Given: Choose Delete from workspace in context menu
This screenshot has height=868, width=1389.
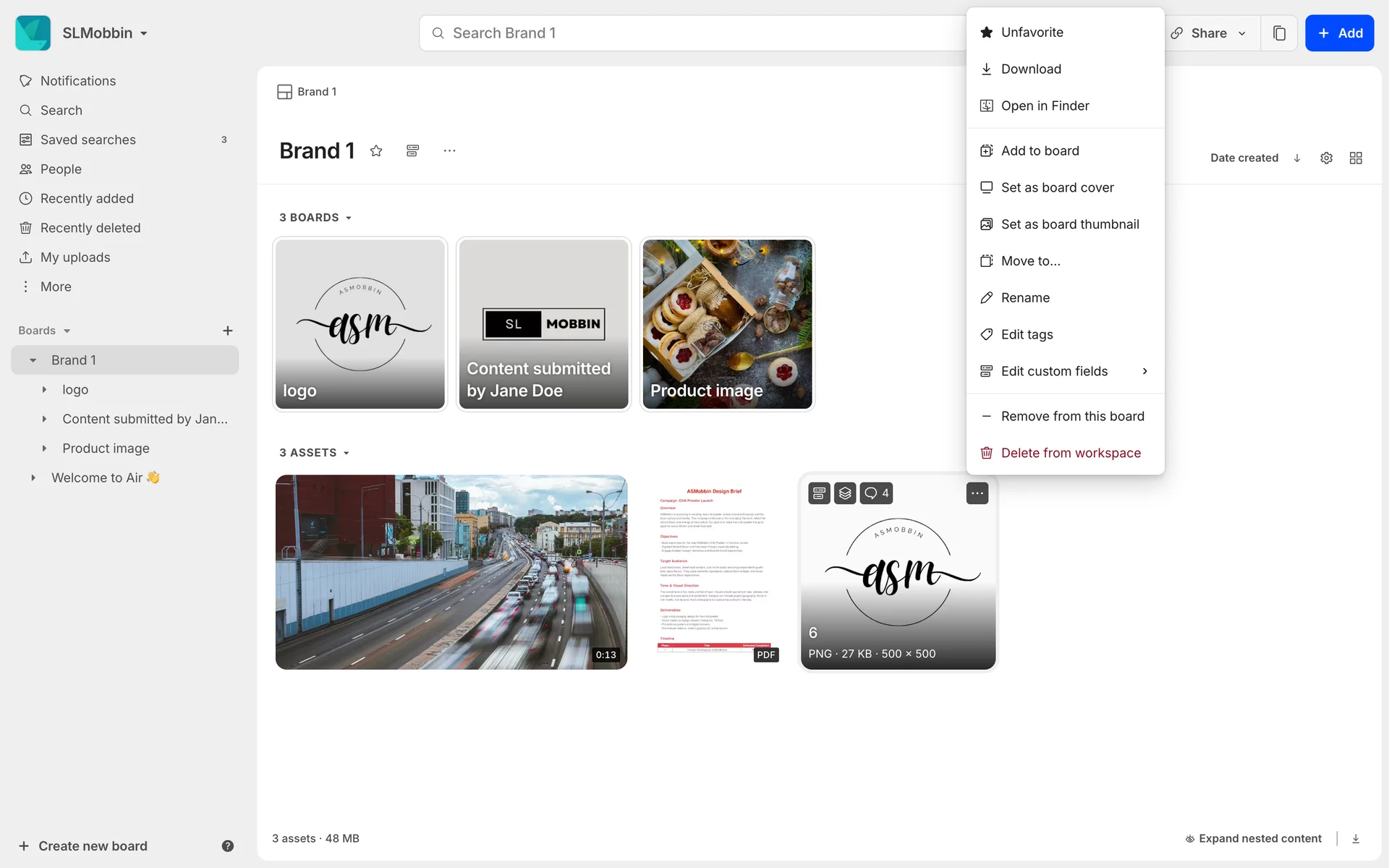Looking at the screenshot, I should click(1070, 453).
